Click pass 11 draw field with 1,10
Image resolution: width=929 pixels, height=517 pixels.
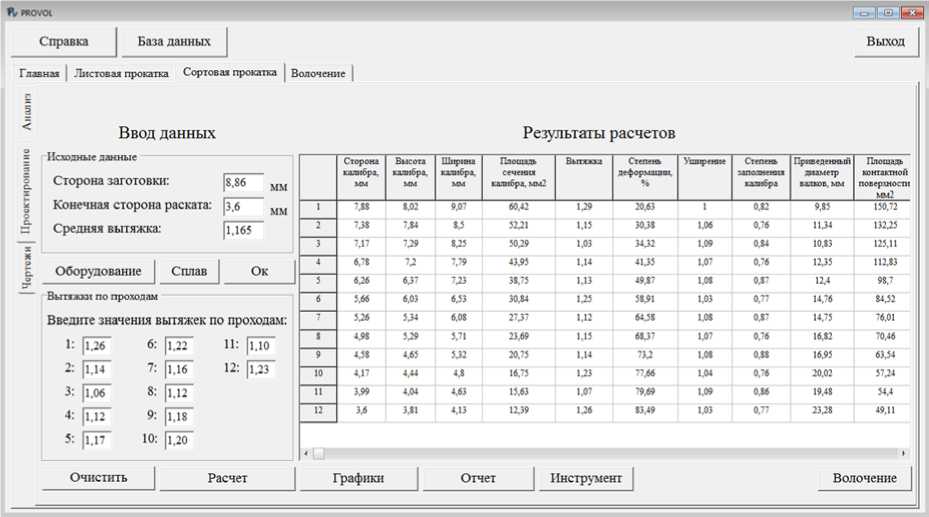(x=261, y=345)
